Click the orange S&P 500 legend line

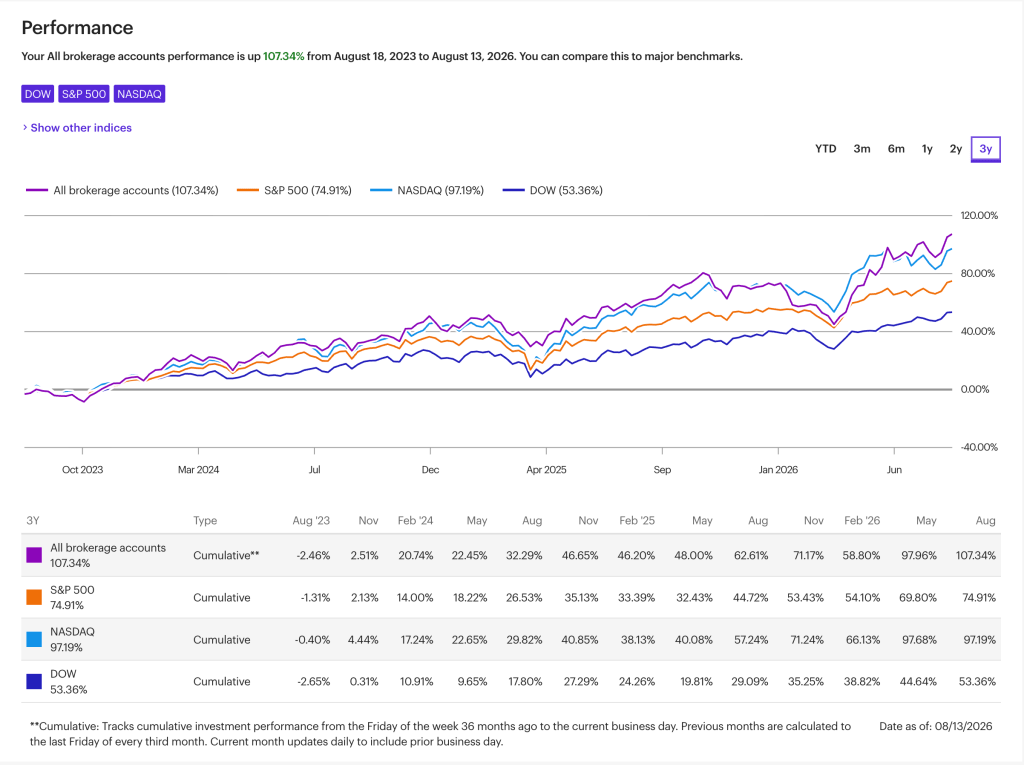(x=248, y=190)
